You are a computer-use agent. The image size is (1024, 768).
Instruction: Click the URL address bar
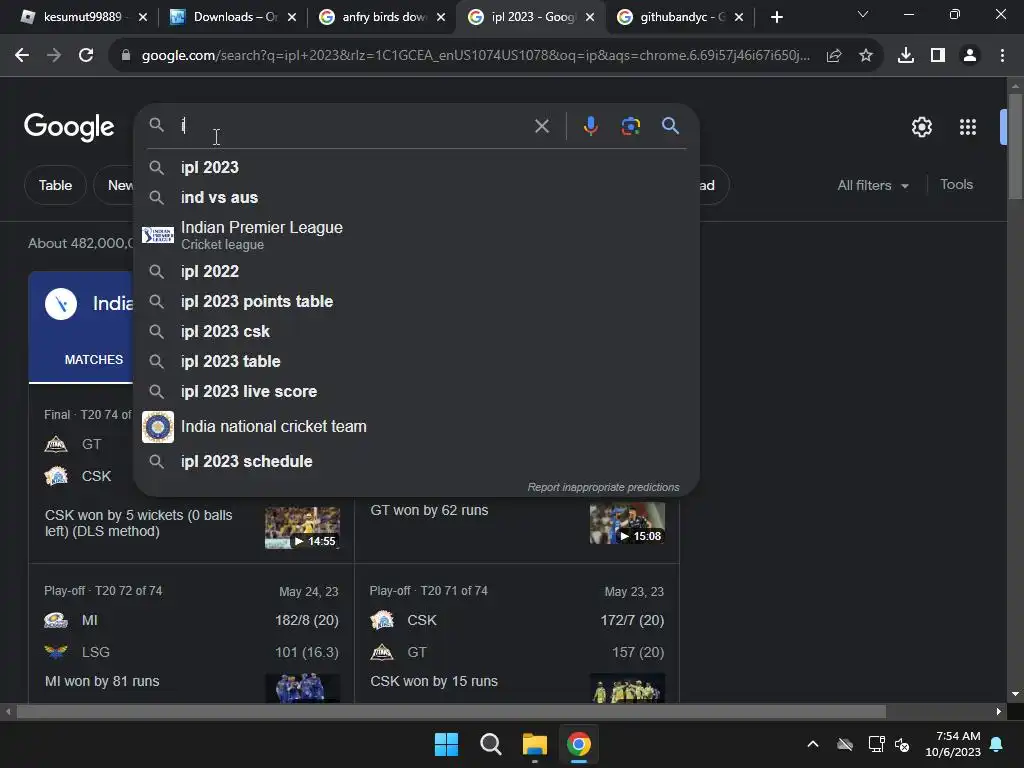click(475, 56)
